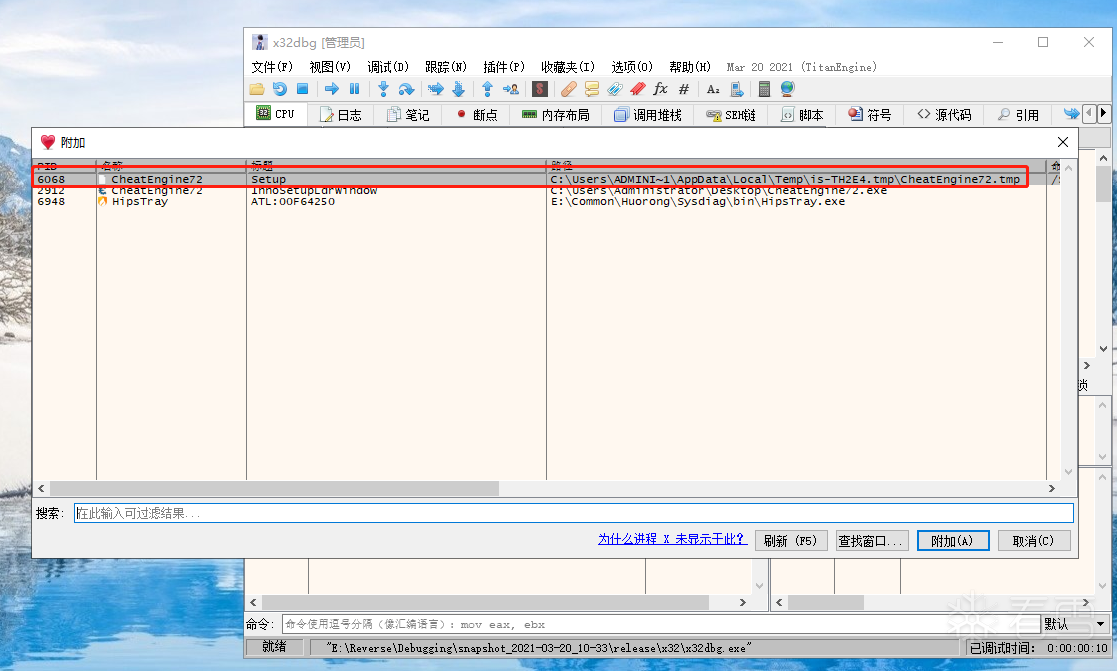1117x671 pixels.
Task: Open the 收藏夹(I) menu
Action: 568,67
